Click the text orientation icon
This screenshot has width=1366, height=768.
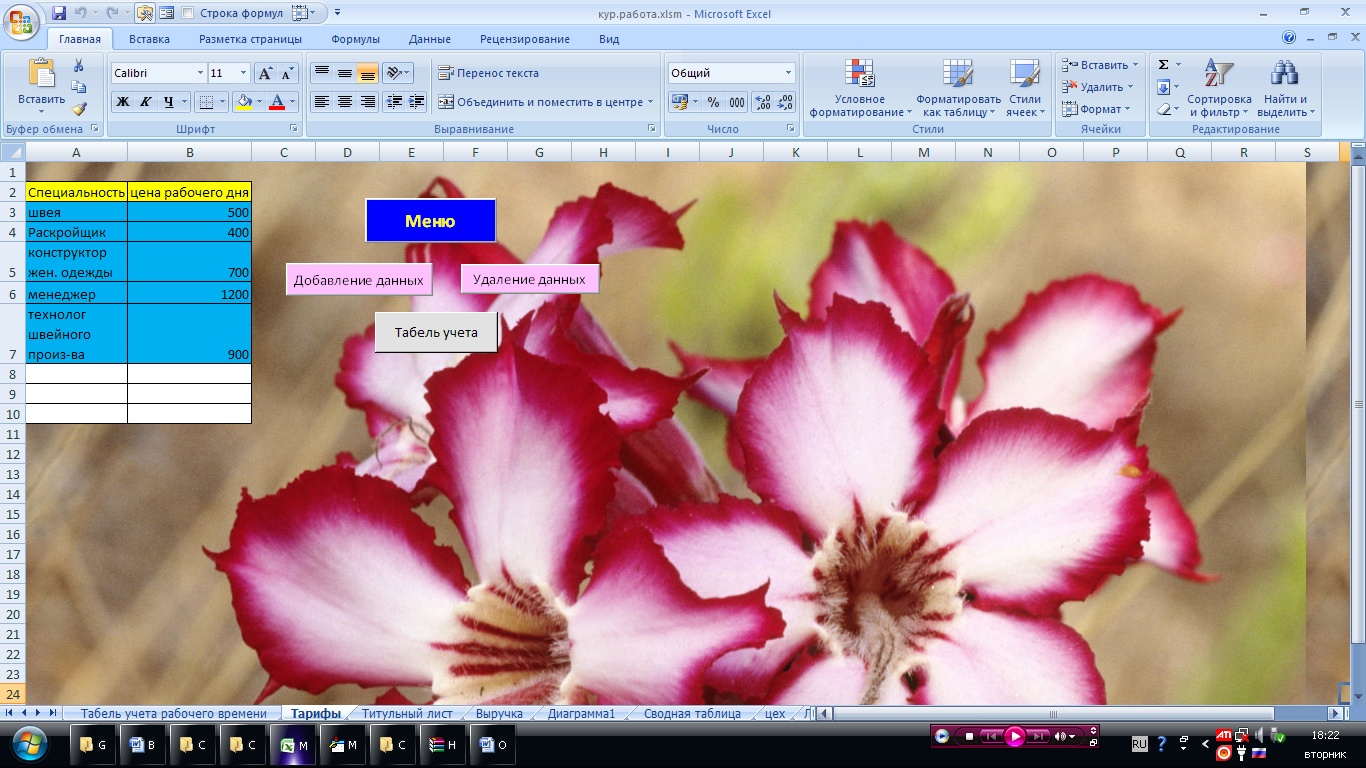(394, 73)
